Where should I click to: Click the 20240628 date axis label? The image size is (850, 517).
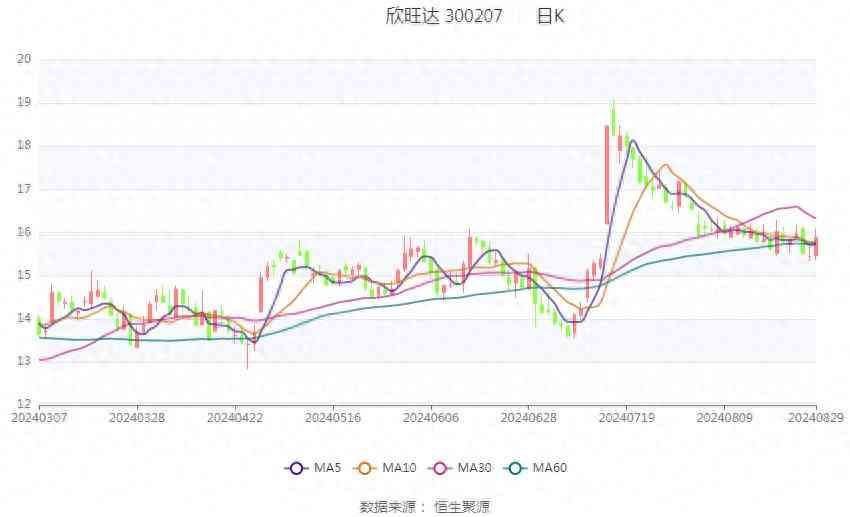(528, 416)
